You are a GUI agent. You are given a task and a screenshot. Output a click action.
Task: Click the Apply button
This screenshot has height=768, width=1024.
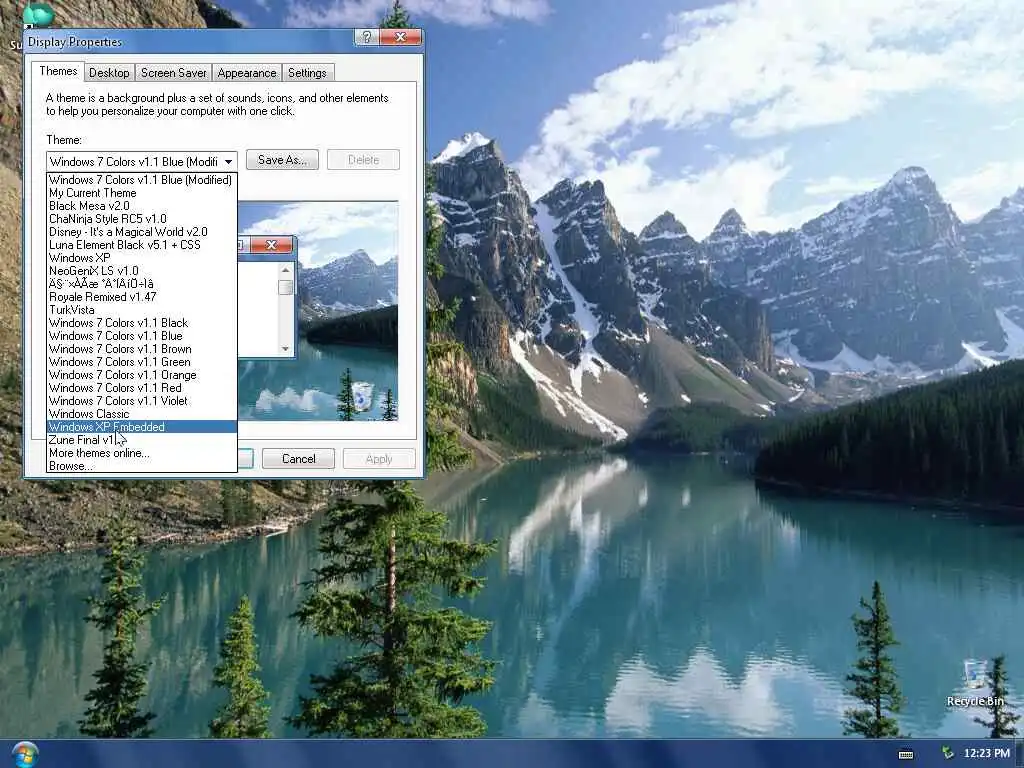(379, 459)
